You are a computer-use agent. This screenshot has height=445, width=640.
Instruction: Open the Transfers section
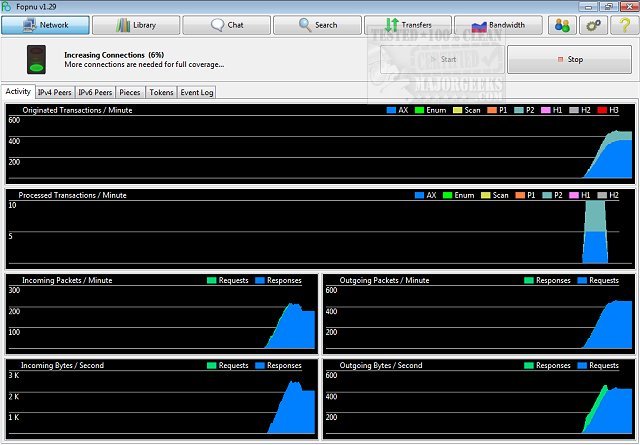408,25
